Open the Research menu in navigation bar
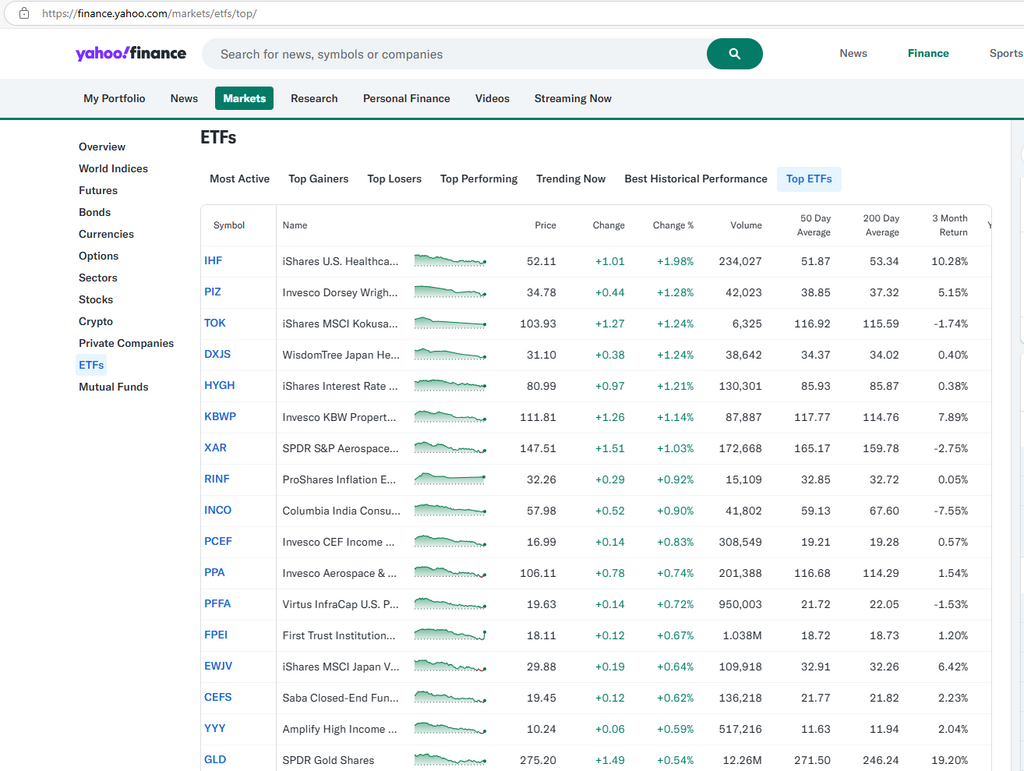Screen dimensions: 1024x771 click(x=314, y=99)
